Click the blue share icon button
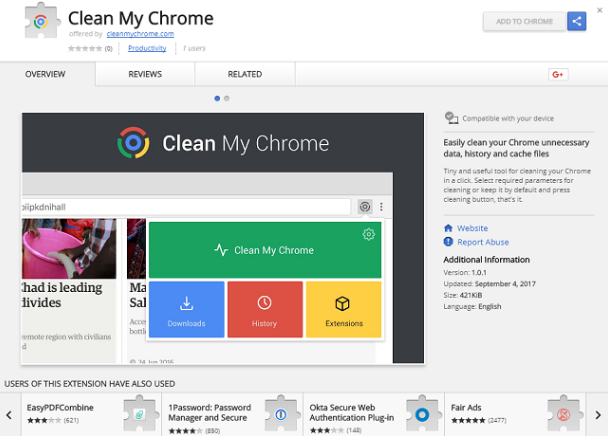Image resolution: width=611 pixels, height=436 pixels. pyautogui.click(x=577, y=21)
